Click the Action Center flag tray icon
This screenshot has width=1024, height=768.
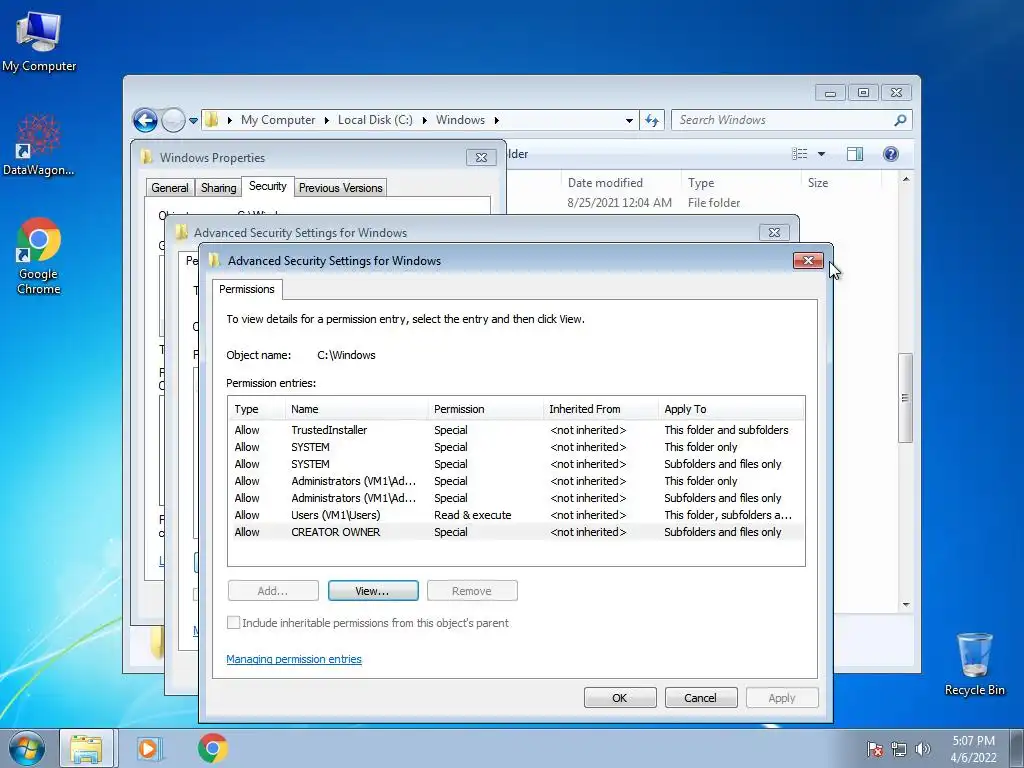point(874,749)
